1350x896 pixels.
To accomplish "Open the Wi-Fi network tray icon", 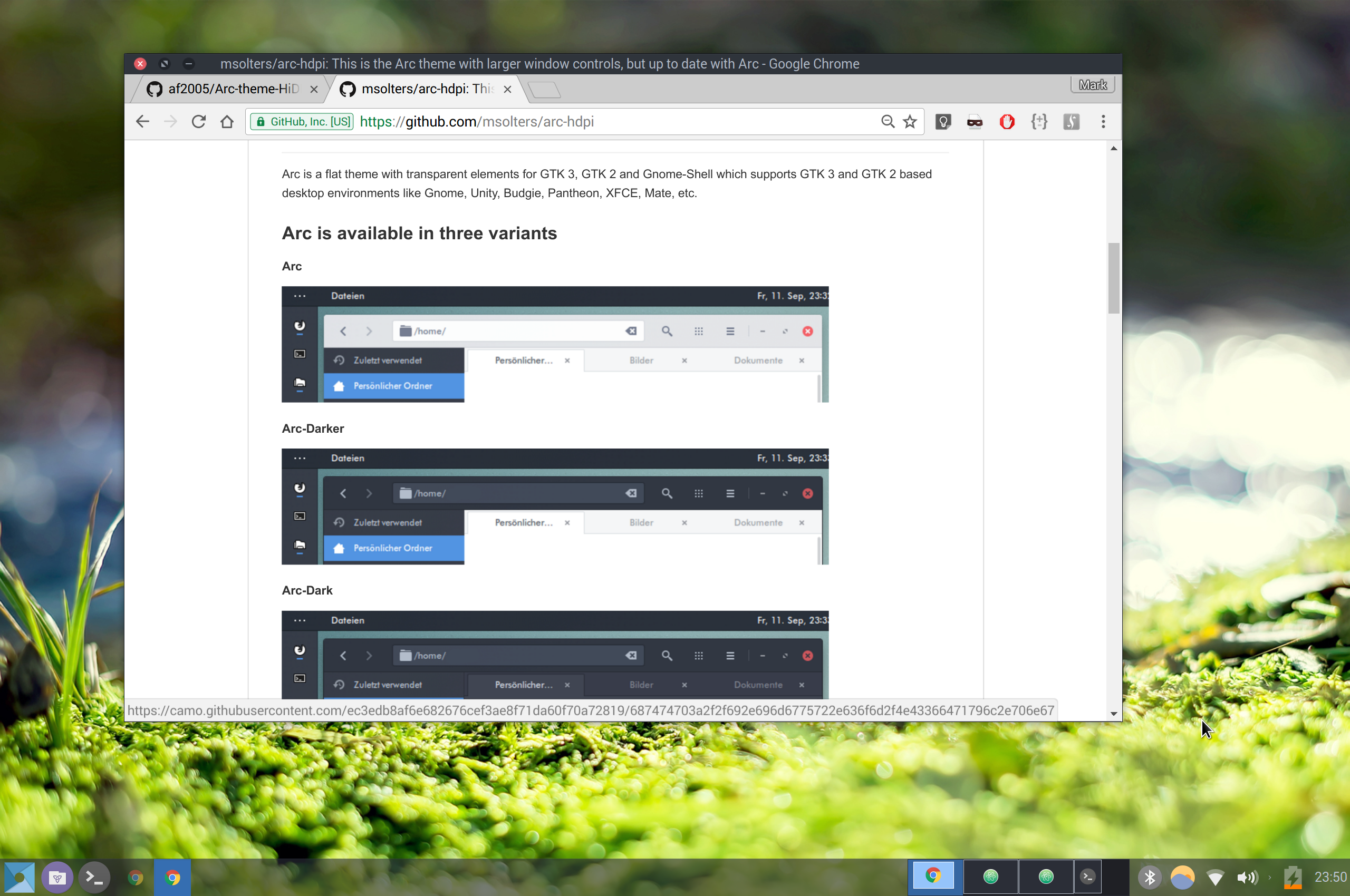I will pos(1214,877).
